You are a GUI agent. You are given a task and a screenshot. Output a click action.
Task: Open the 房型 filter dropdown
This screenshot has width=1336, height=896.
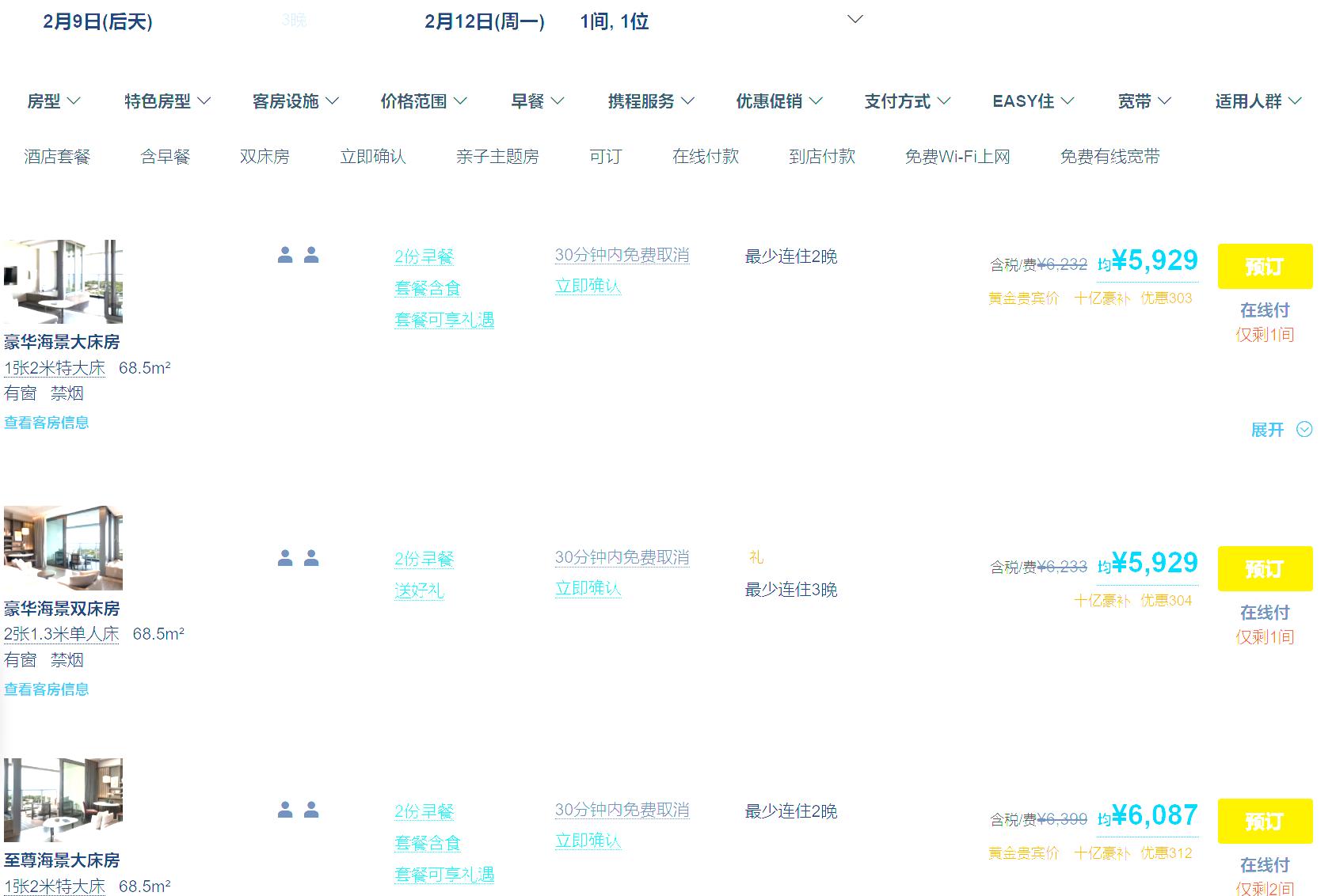pyautogui.click(x=54, y=101)
